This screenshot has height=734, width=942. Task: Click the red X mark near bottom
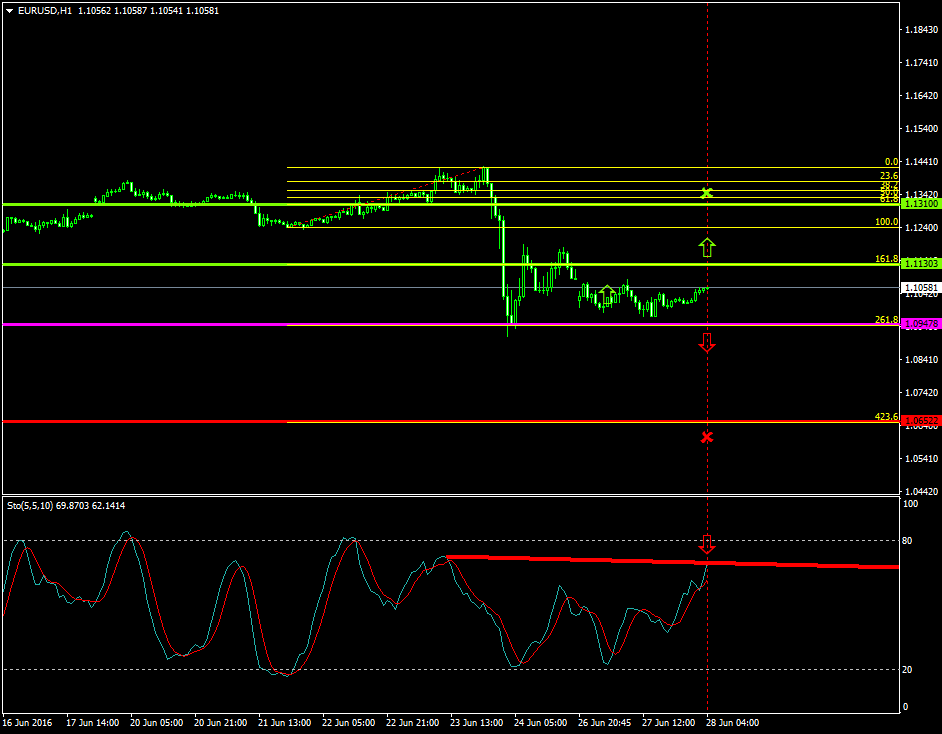pos(707,437)
